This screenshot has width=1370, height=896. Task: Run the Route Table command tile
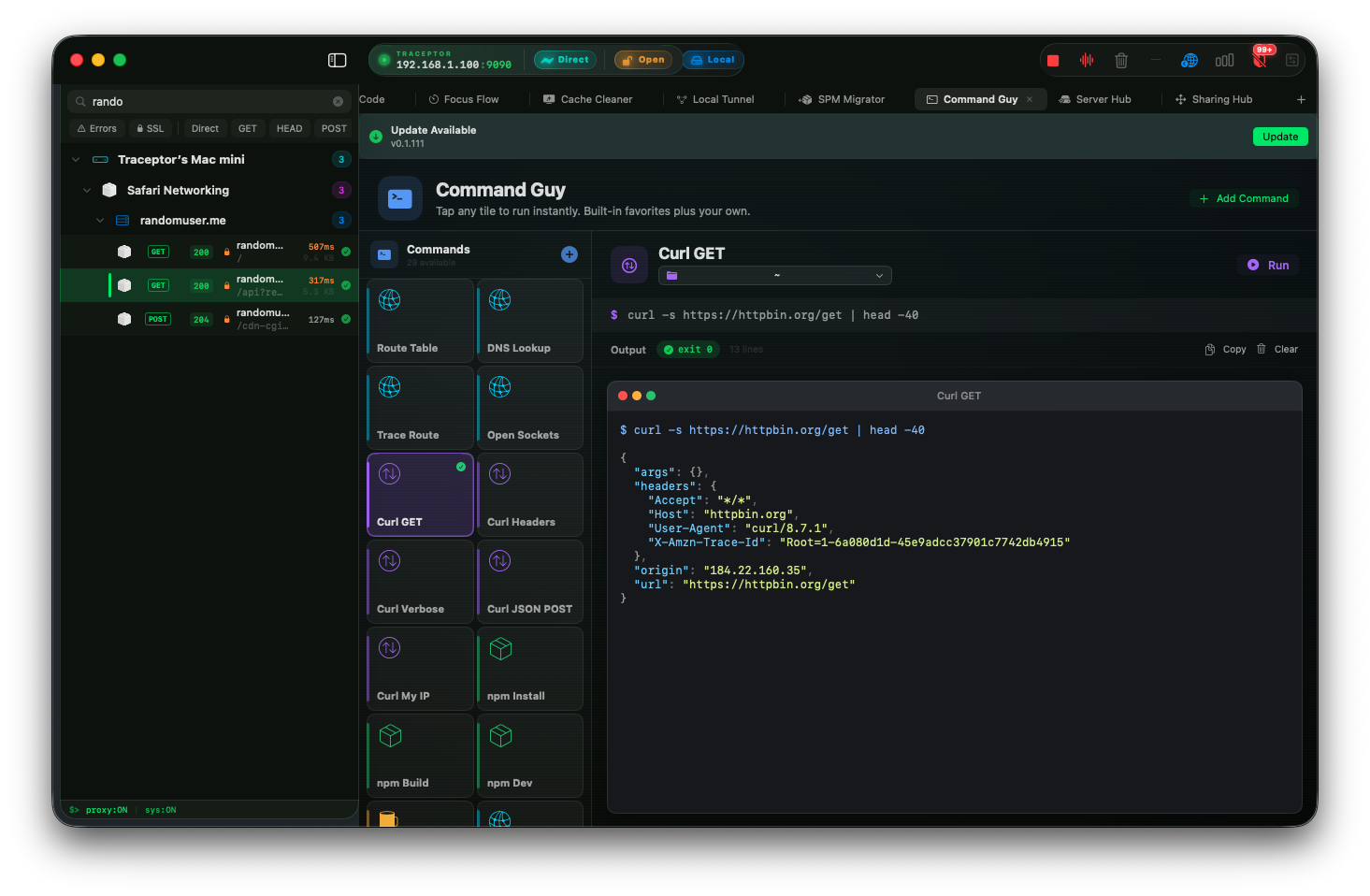coord(420,321)
